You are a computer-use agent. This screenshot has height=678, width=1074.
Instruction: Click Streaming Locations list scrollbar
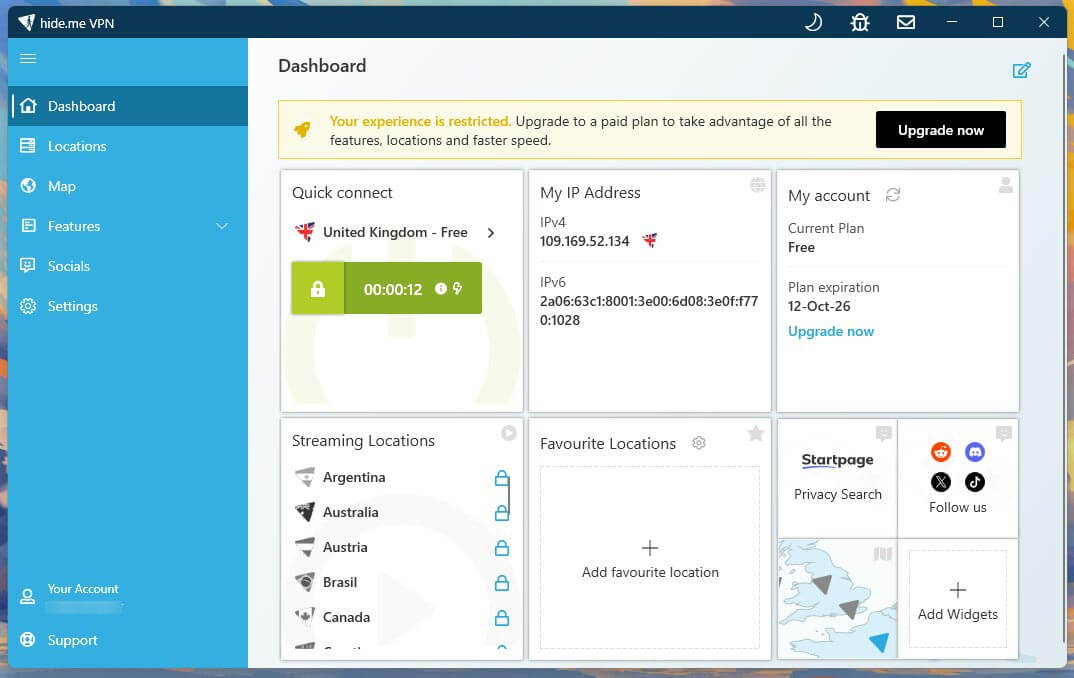coord(509,497)
